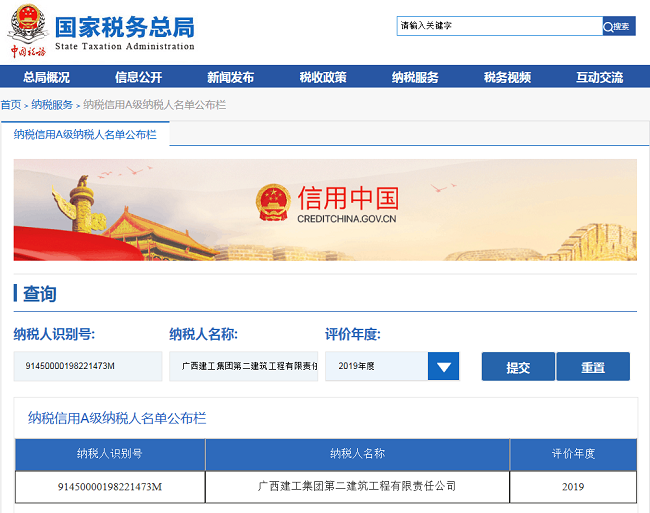
Task: Open the 评价年度 dropdown arrow
Action: 443,367
